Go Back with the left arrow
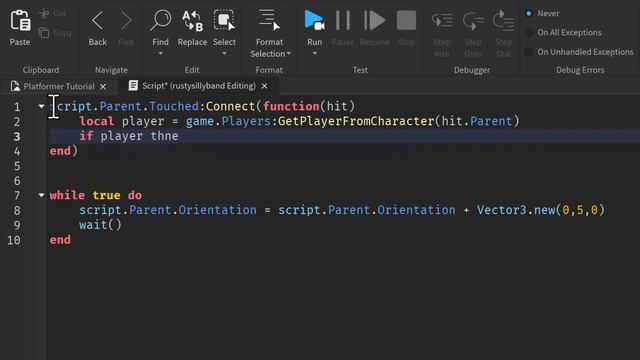The image size is (640, 360). click(98, 20)
